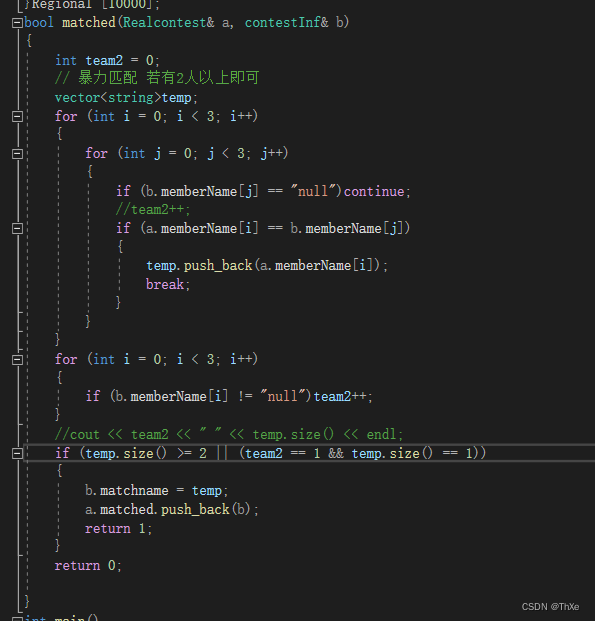The height and width of the screenshot is (621, 595).
Task: Click the return 1; statement
Action: click(118, 529)
